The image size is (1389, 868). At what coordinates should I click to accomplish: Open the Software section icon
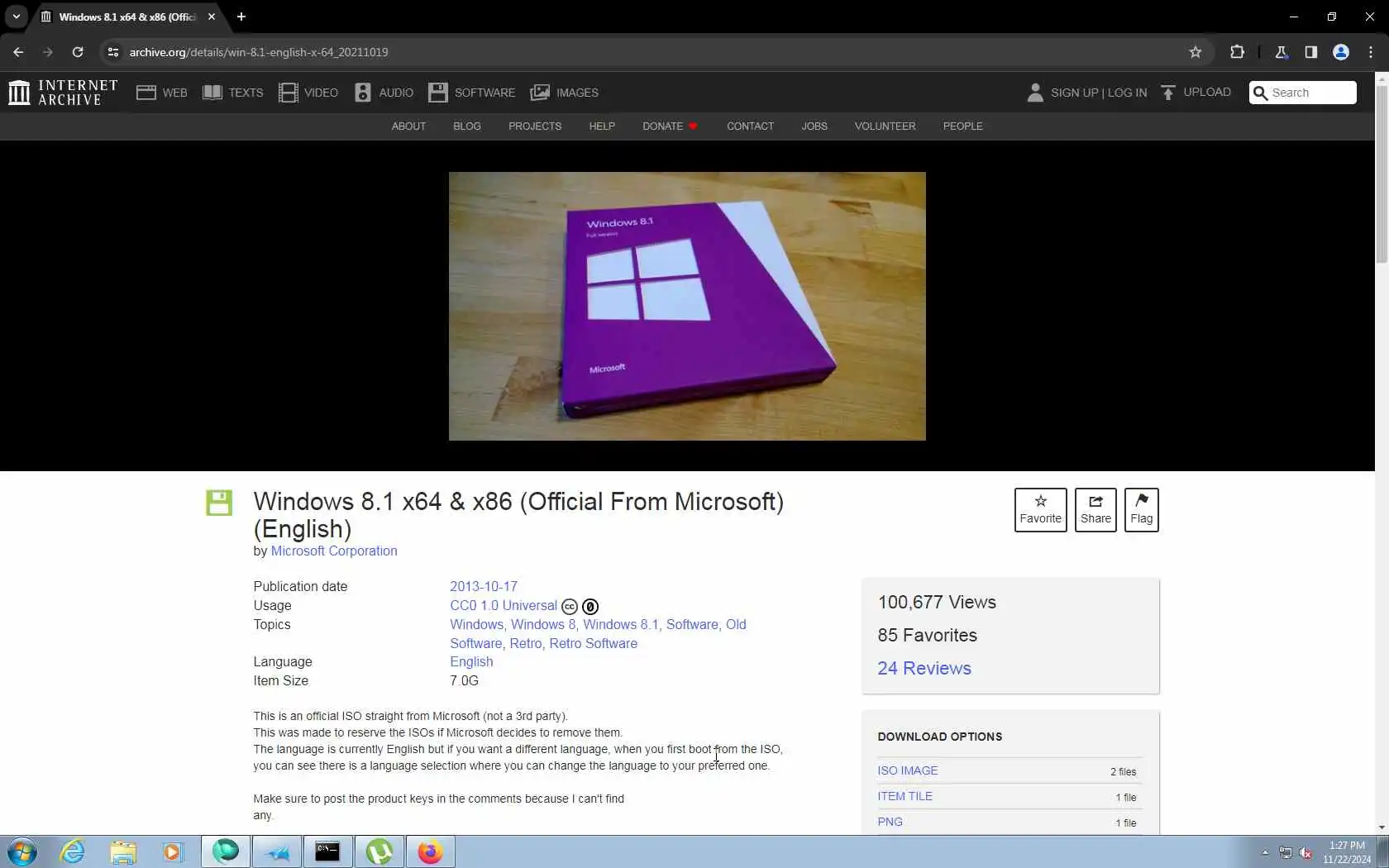pos(438,93)
